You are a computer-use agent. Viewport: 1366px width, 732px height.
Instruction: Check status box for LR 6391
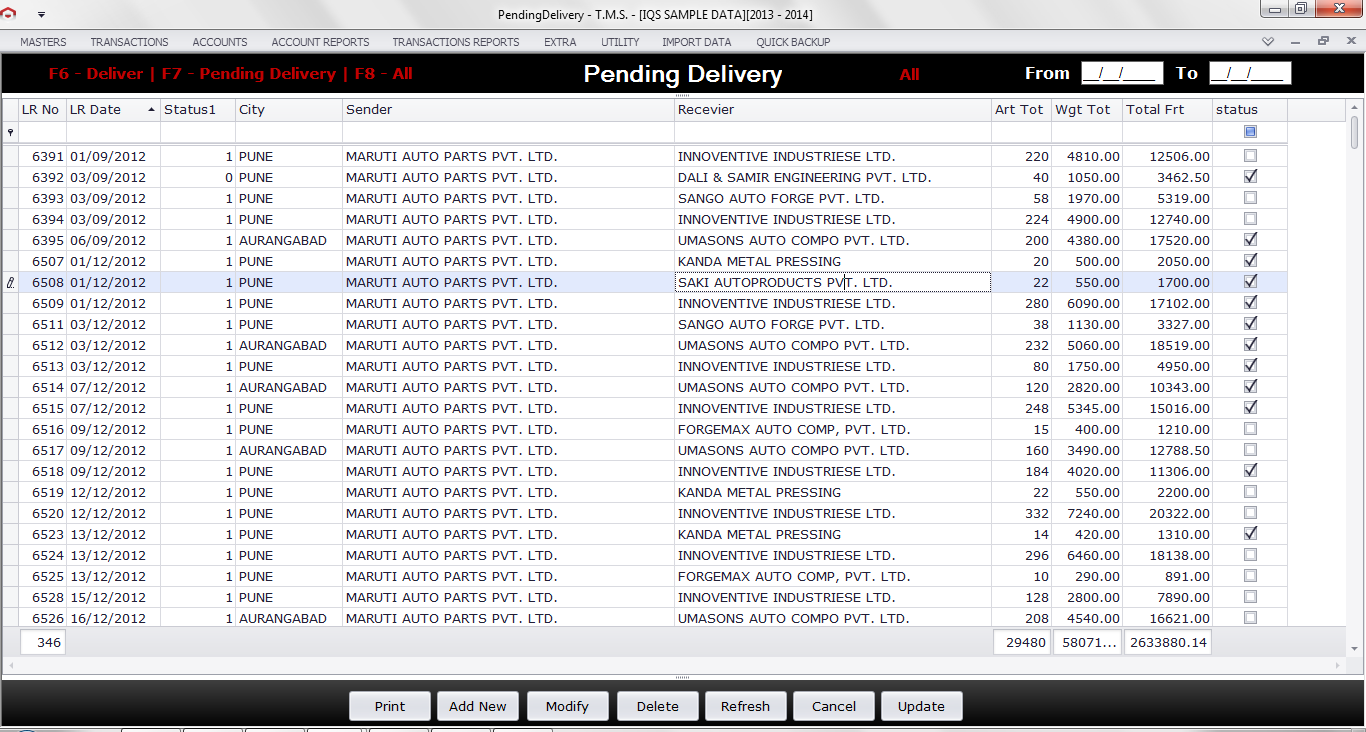(x=1250, y=156)
